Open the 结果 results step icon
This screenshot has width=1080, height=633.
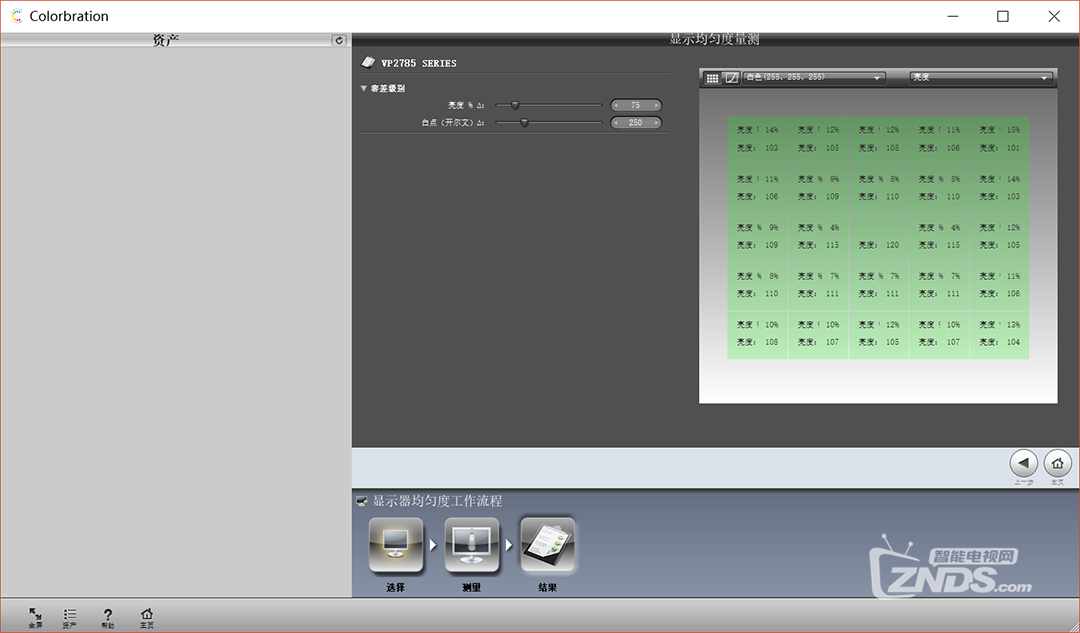(547, 546)
